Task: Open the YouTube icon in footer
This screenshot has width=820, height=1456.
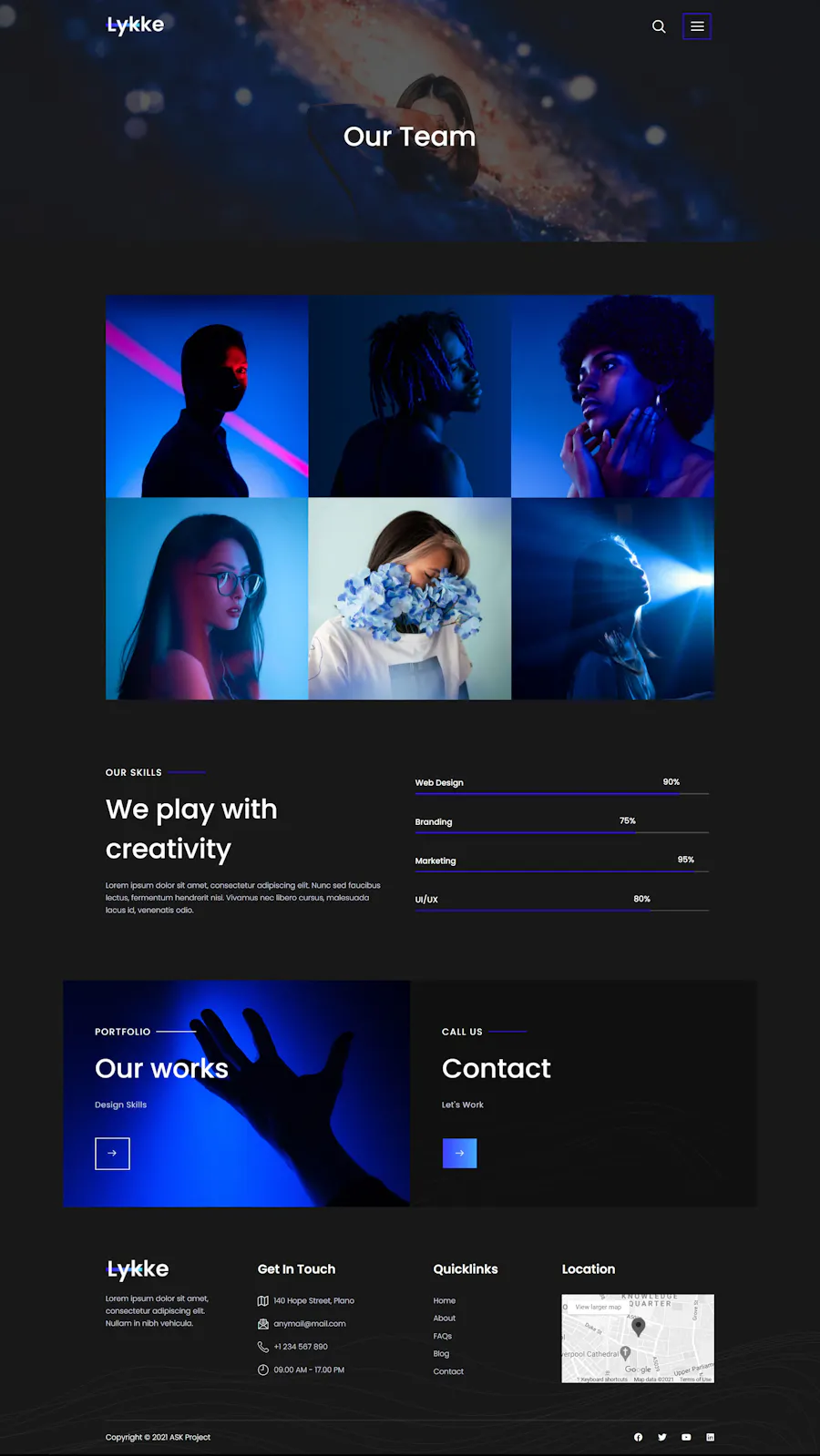Action: pyautogui.click(x=686, y=1437)
